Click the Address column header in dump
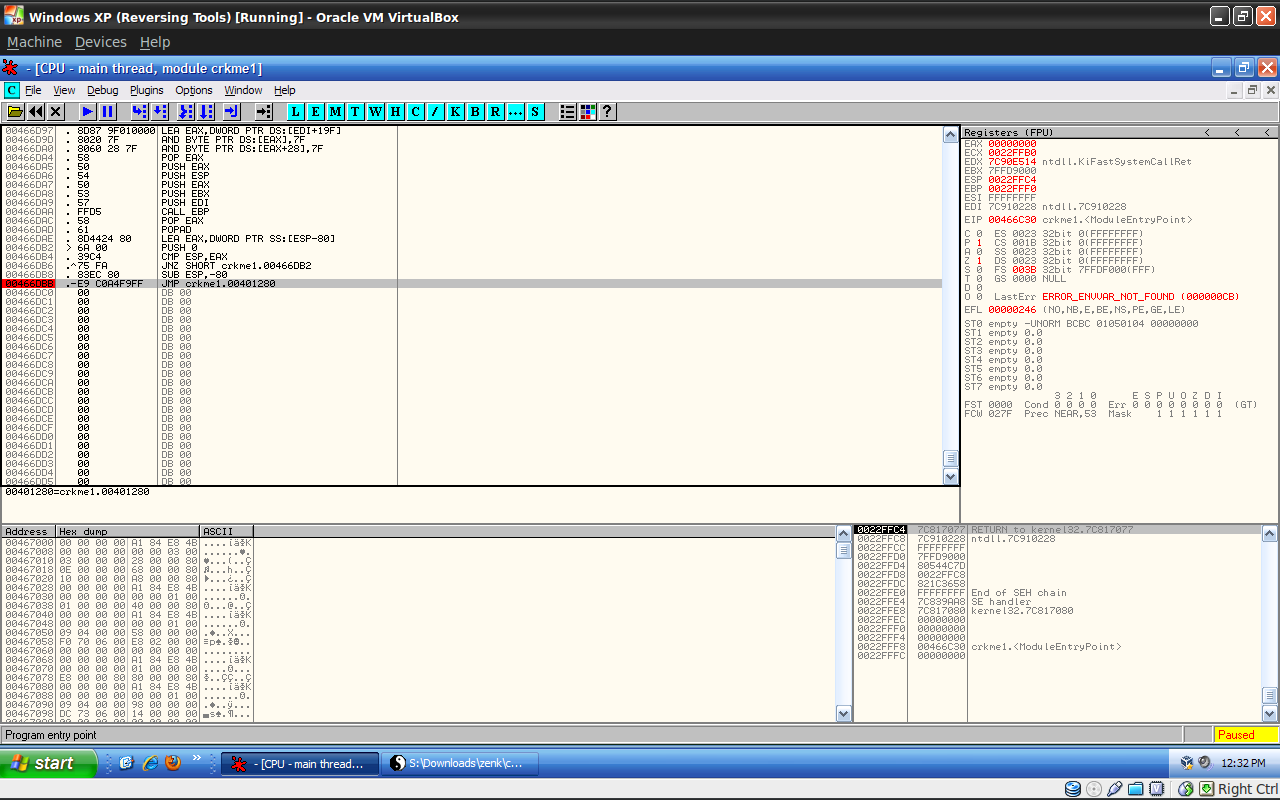The width and height of the screenshot is (1280, 800). [x=28, y=531]
